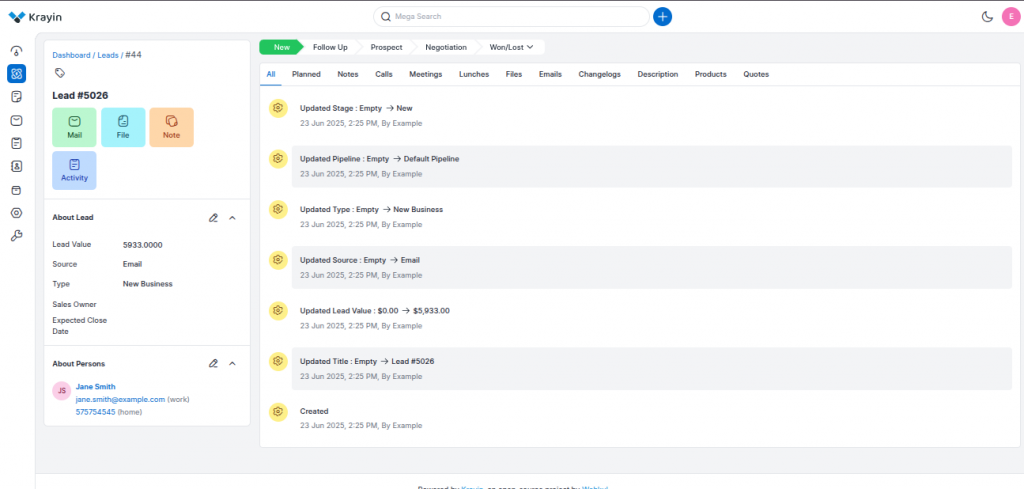Click the Updated Source activity icon

pos(278,259)
